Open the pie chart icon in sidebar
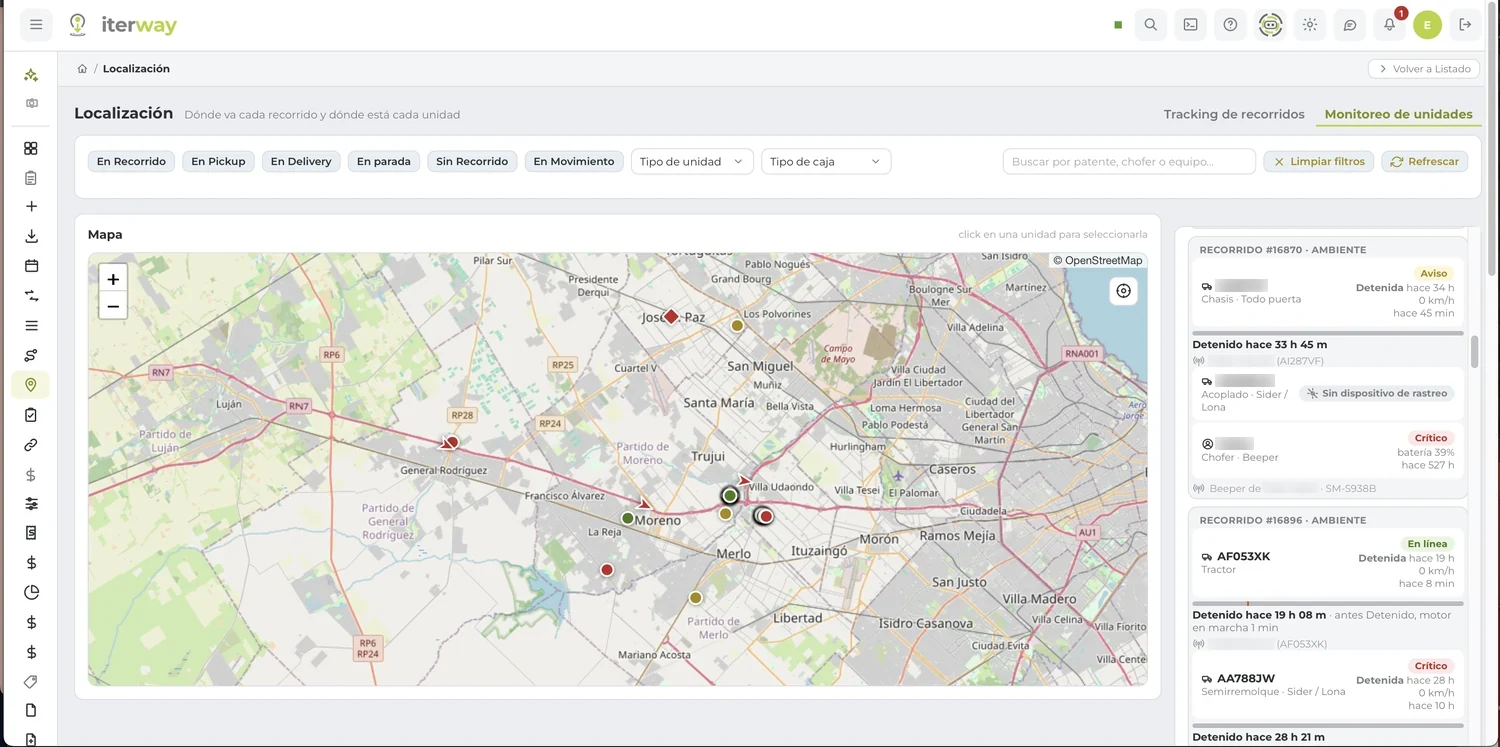The width and height of the screenshot is (1500, 747). (31, 592)
